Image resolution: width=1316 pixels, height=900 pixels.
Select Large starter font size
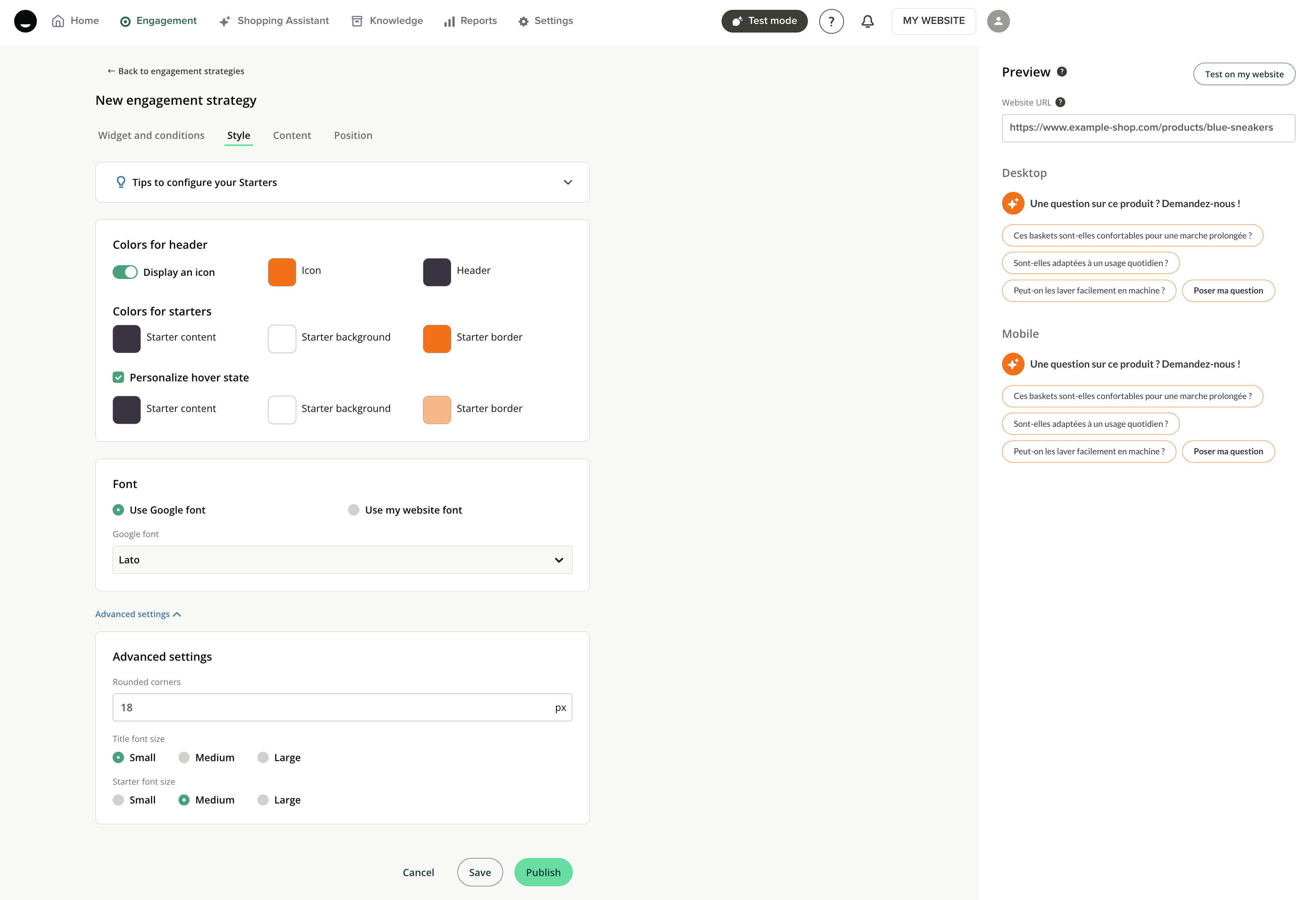263,800
